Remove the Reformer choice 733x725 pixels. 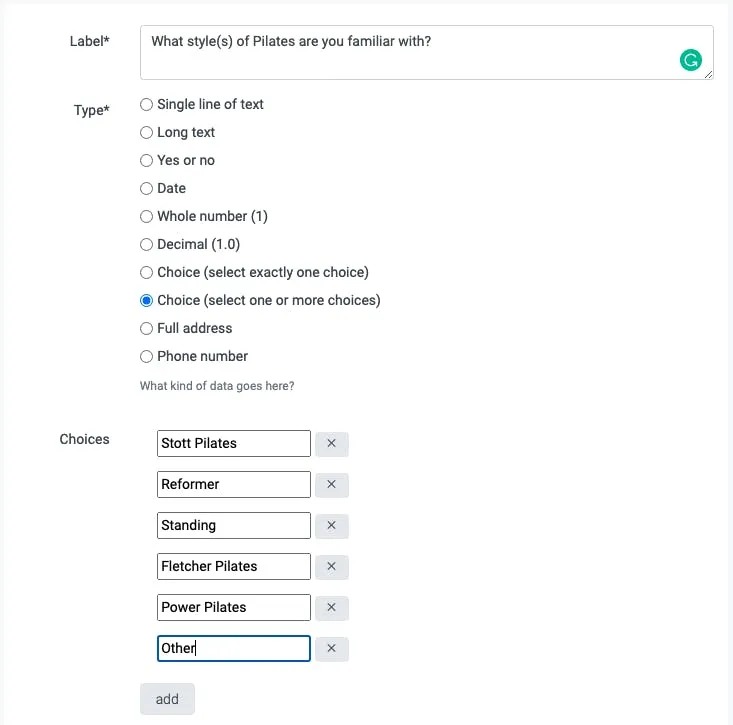(331, 485)
